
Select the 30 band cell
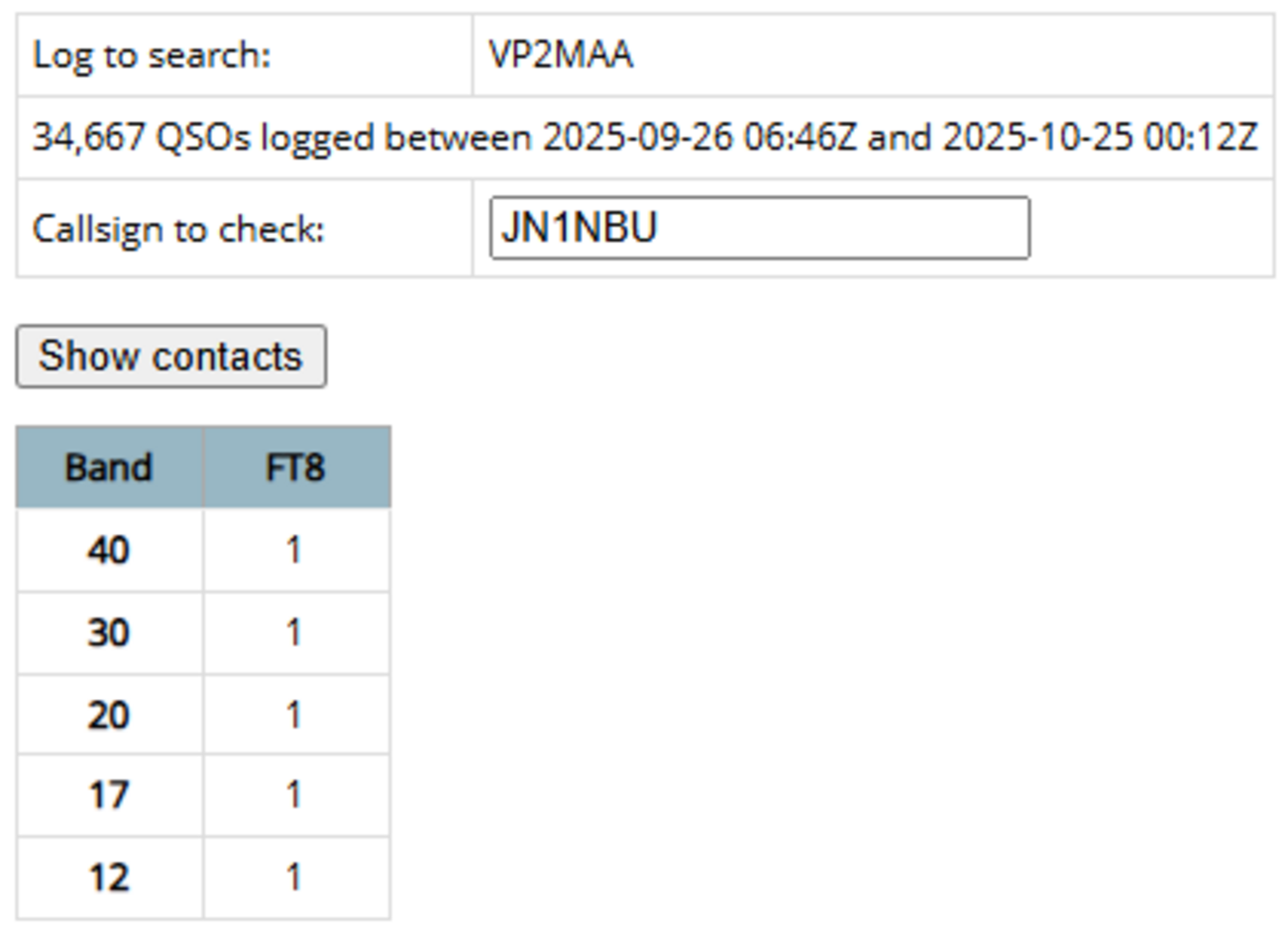click(109, 632)
